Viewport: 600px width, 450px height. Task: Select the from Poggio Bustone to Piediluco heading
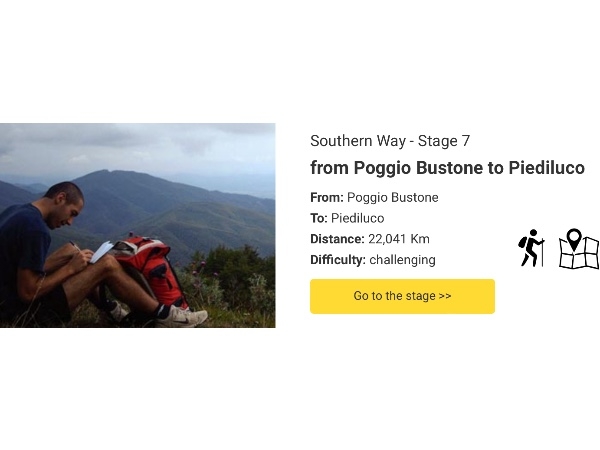(447, 168)
